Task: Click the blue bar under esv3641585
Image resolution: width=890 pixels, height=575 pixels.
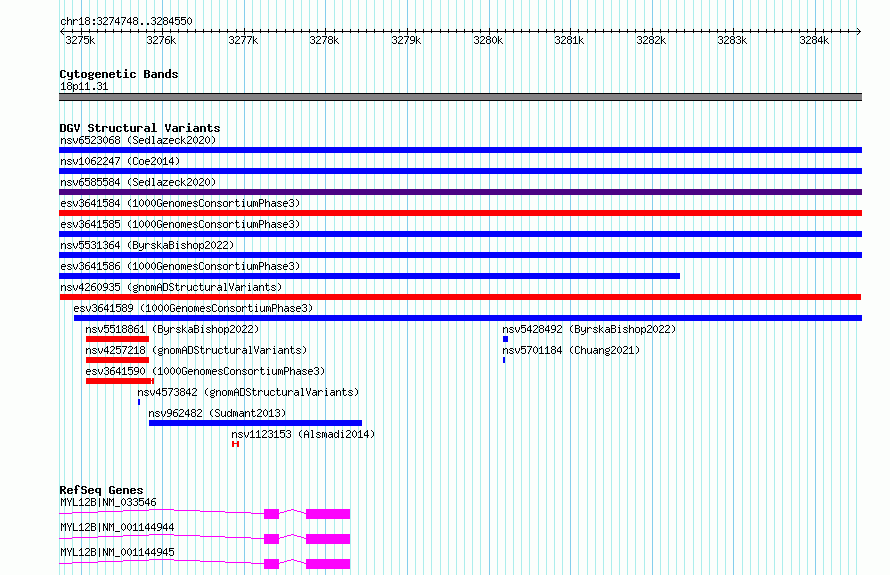Action: point(460,234)
